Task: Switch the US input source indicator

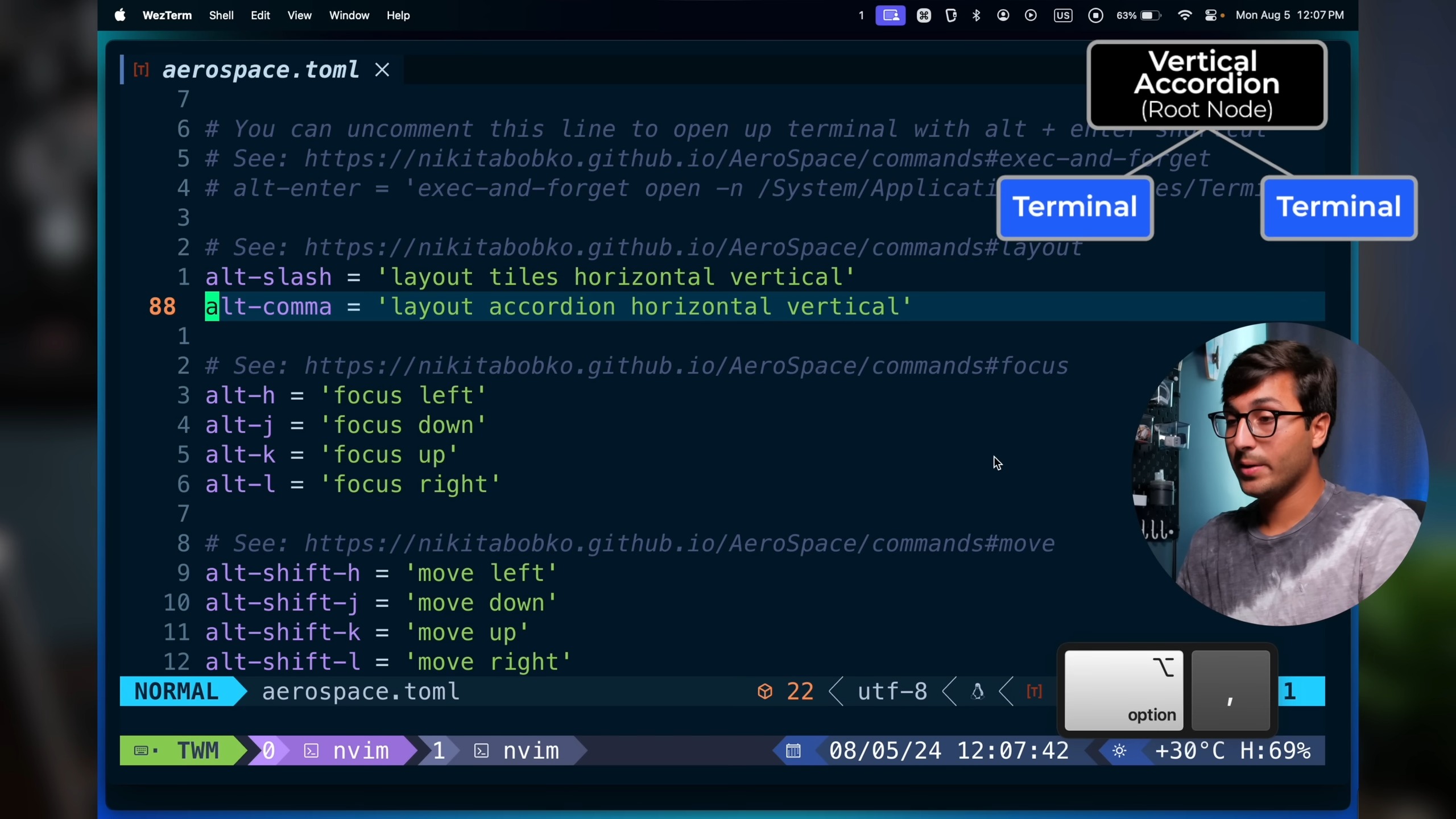Action: pyautogui.click(x=1062, y=15)
